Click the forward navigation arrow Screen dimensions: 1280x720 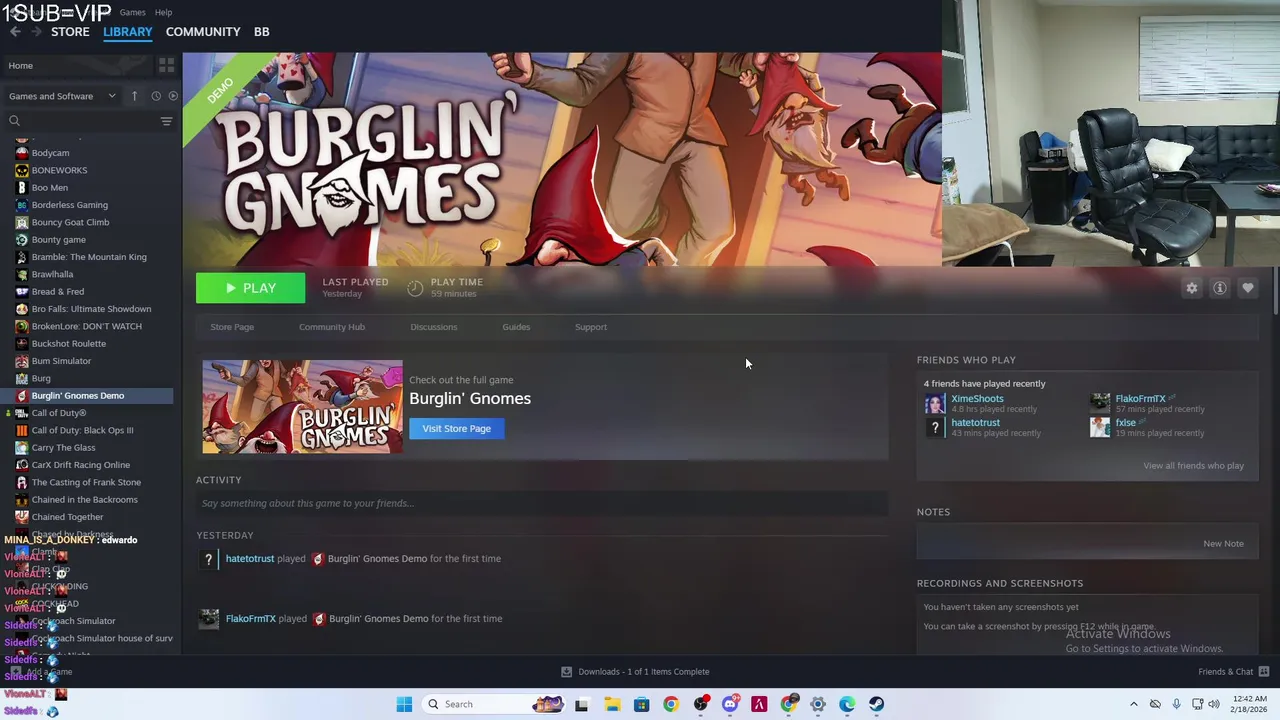click(x=36, y=32)
